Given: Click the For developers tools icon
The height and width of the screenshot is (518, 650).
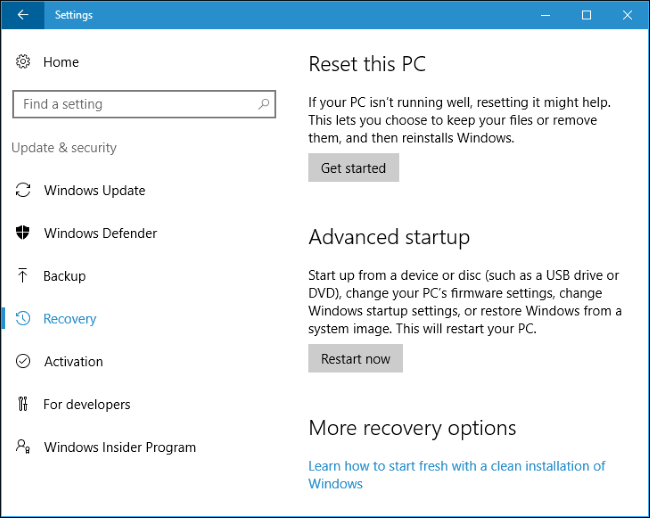Looking at the screenshot, I should point(23,405).
